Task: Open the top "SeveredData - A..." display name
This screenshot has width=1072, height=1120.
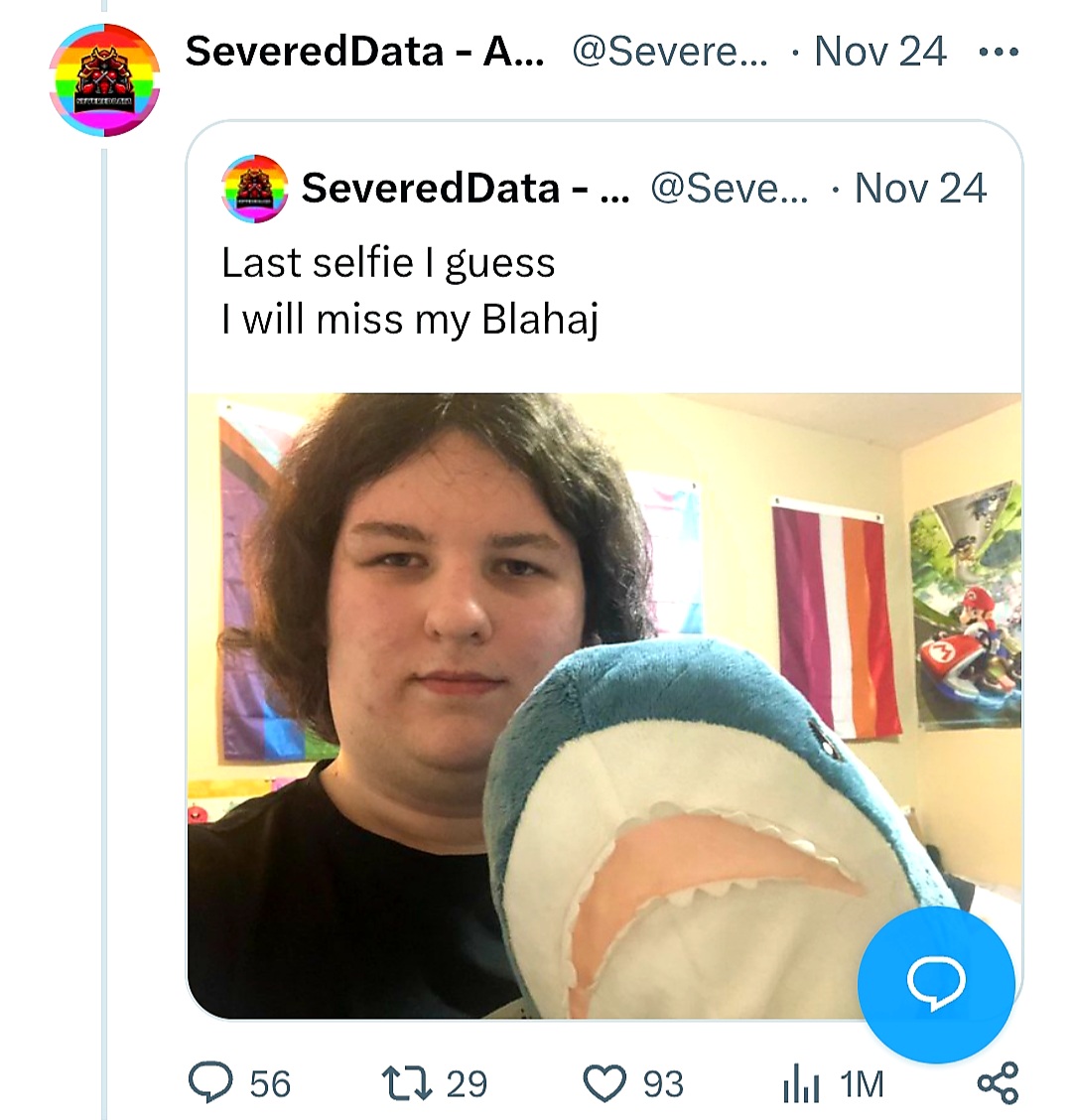Action: click(364, 52)
